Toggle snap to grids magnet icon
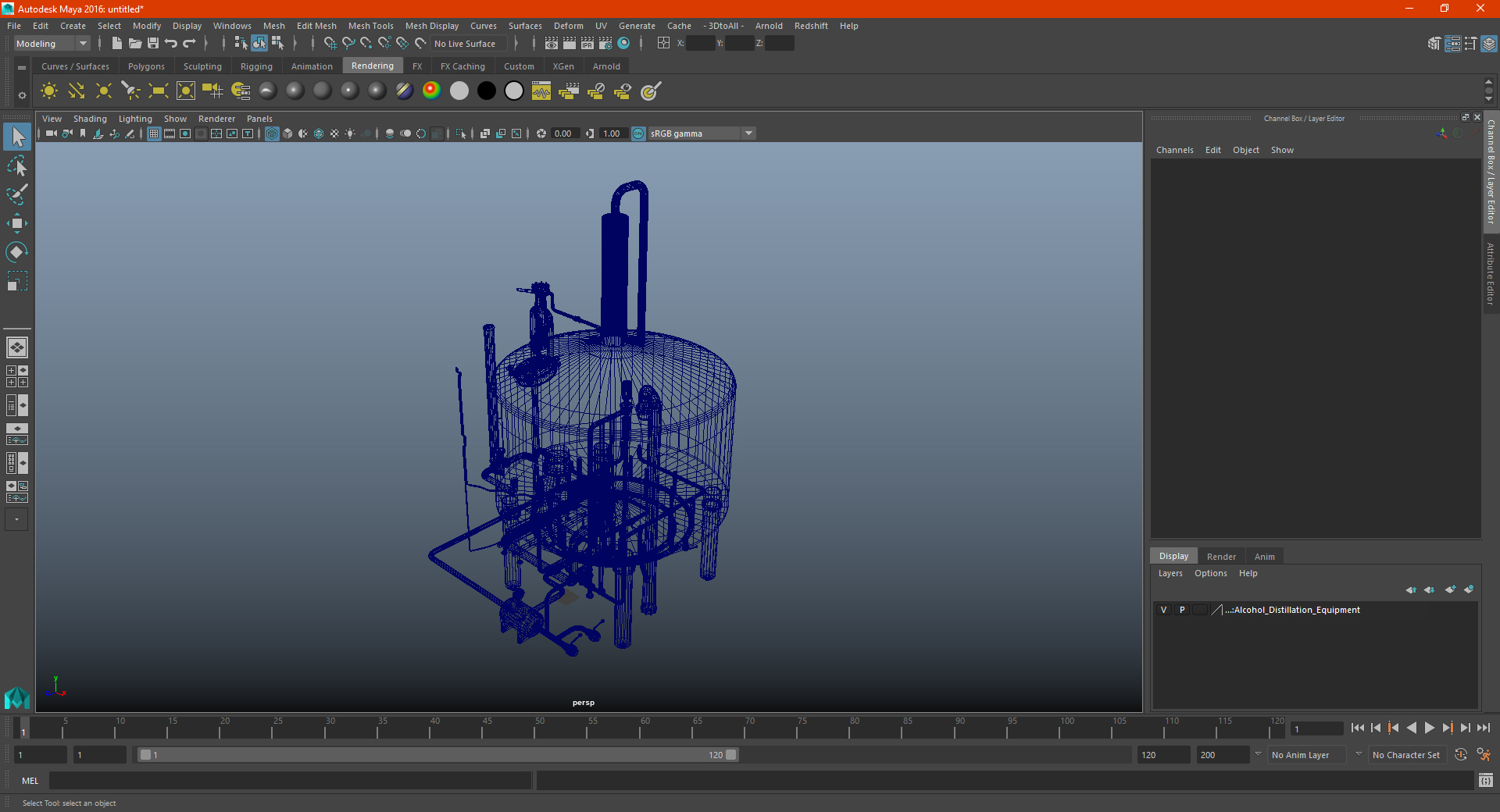1500x812 pixels. coord(330,44)
